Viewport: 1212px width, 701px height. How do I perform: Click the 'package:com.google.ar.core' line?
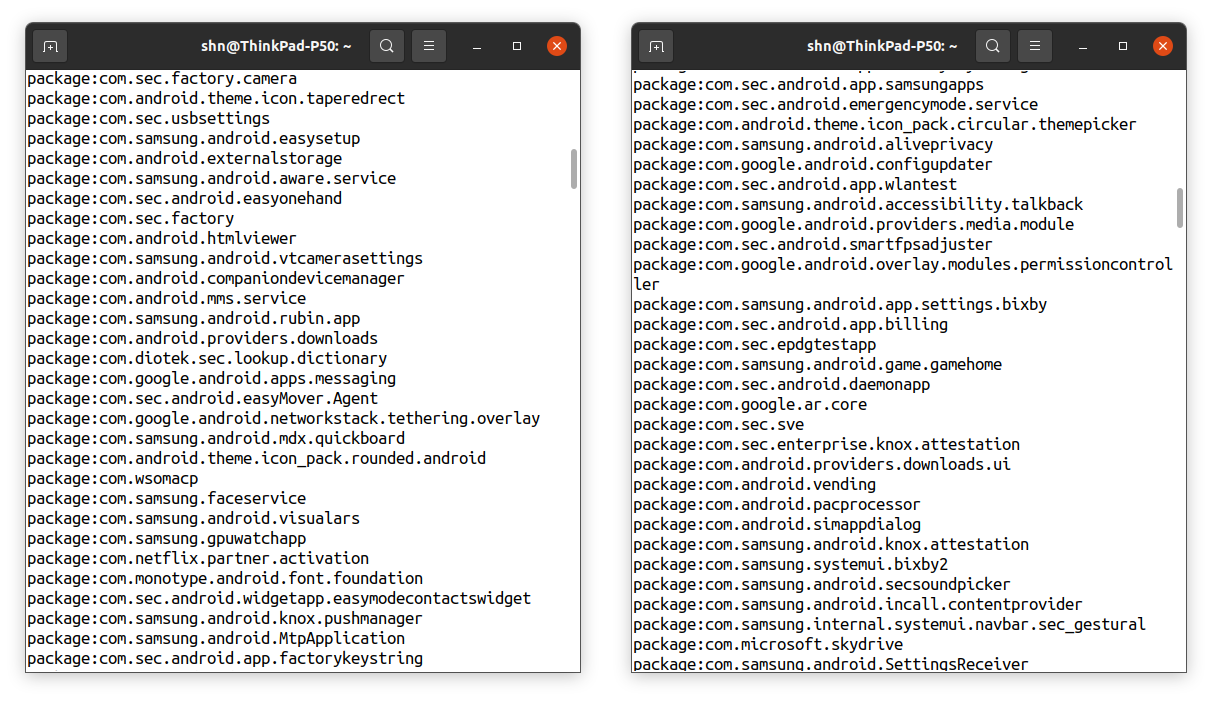(750, 404)
